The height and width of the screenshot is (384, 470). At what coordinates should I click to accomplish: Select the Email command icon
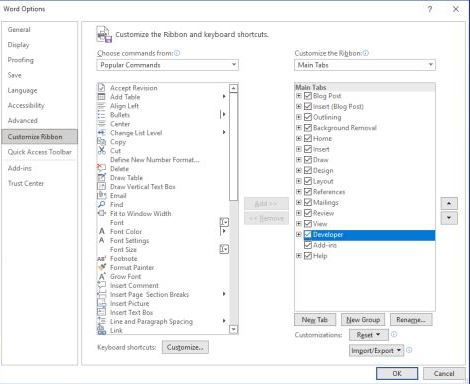[101, 195]
